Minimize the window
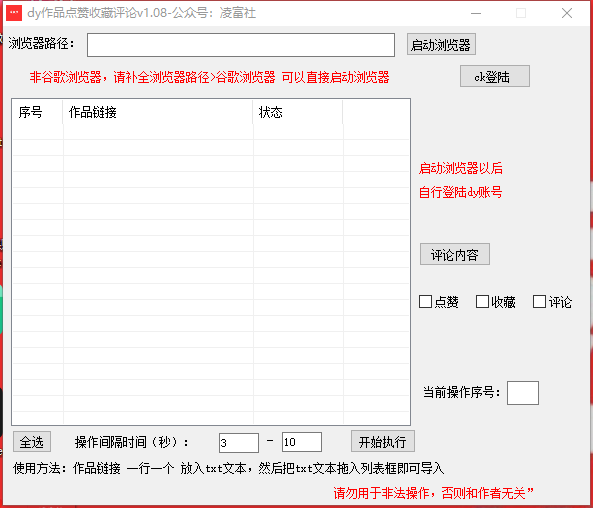Screen dimensions: 593x508 [x=476, y=13]
